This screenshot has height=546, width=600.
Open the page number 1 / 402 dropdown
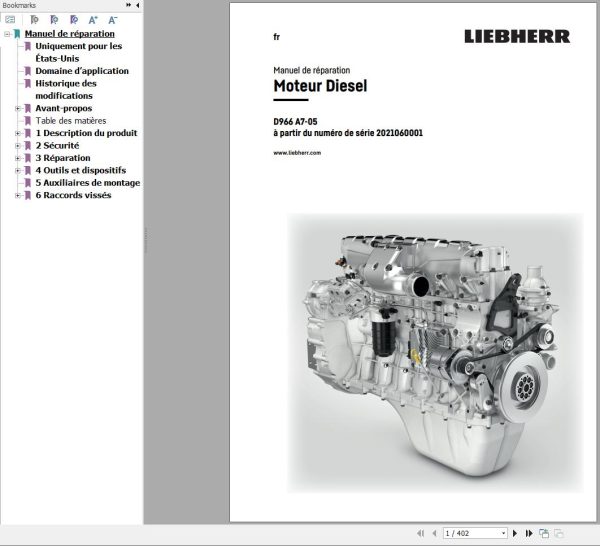point(504,533)
